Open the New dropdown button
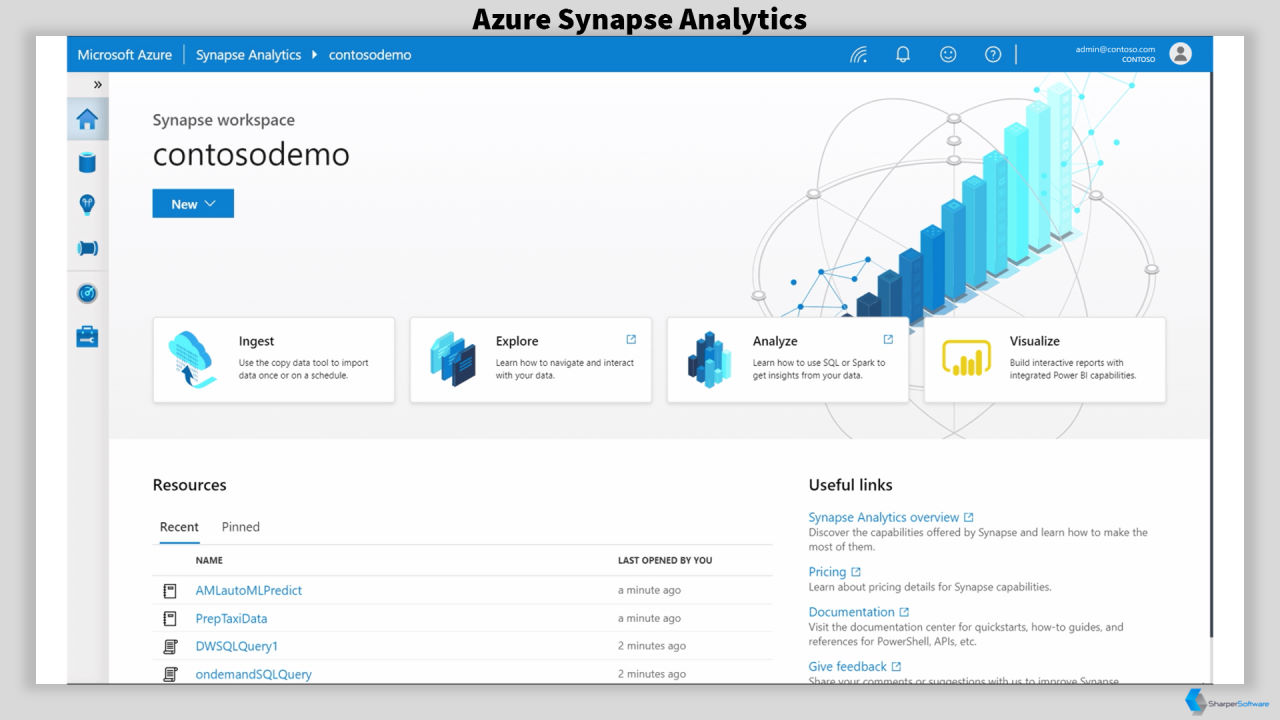 coord(193,204)
